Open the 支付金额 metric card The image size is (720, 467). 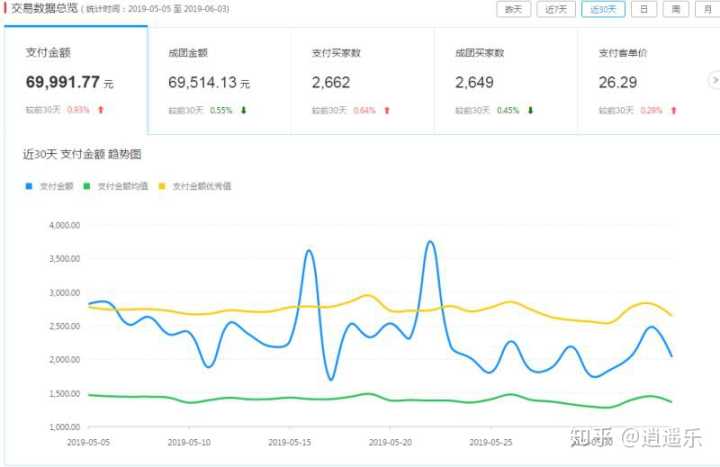click(x=75, y=80)
